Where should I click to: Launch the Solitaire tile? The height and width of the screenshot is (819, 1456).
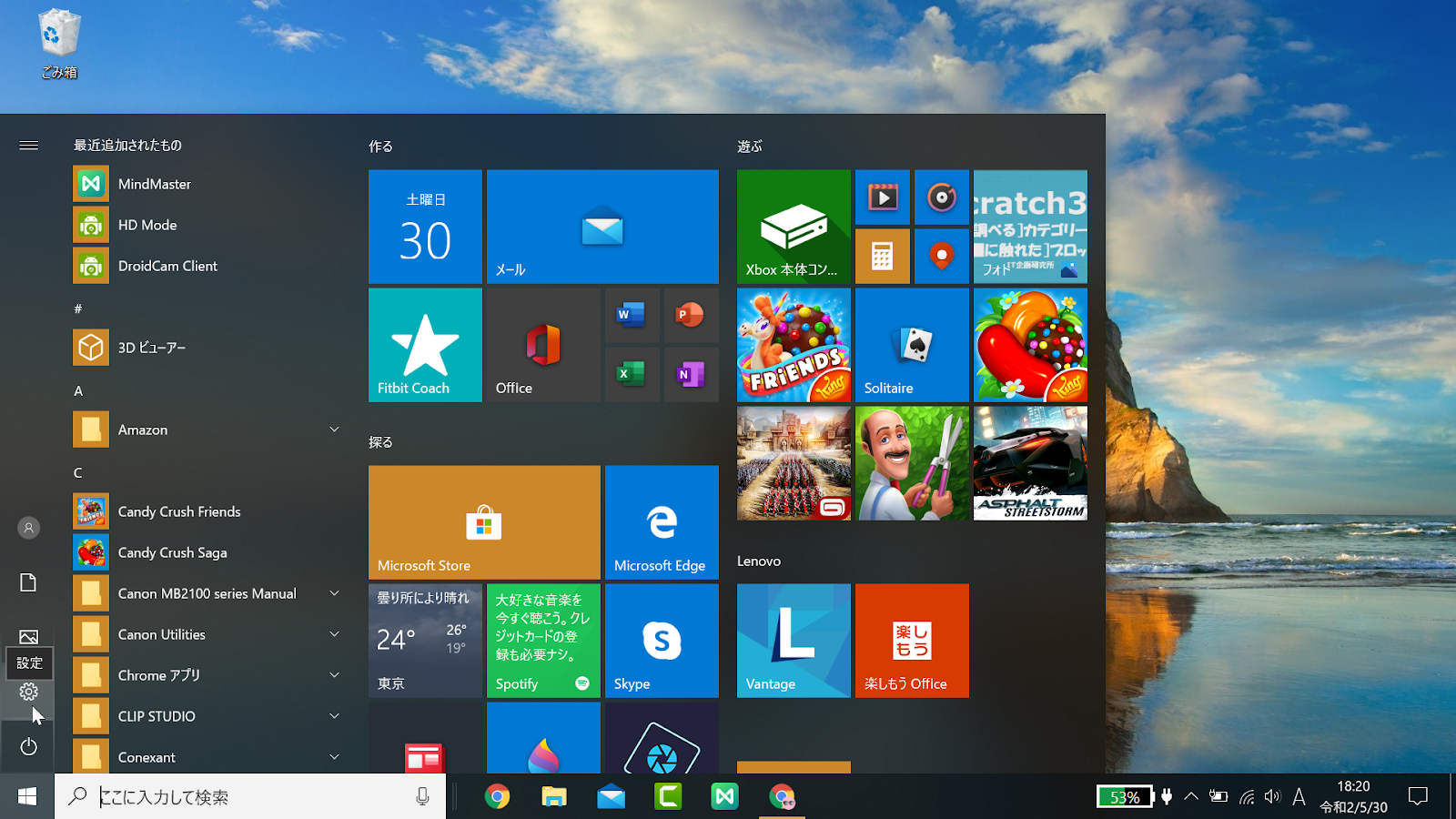pyautogui.click(x=912, y=345)
